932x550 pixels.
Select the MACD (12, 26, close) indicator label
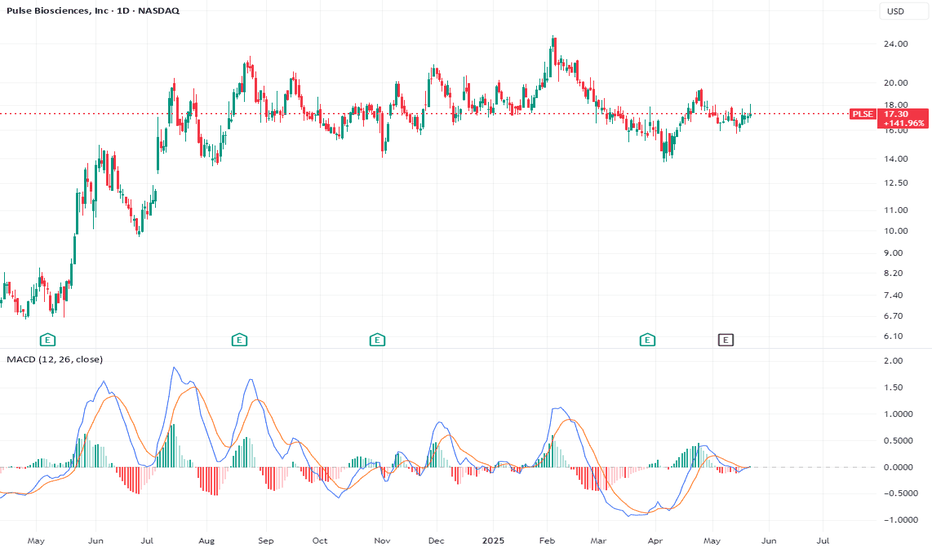point(55,359)
